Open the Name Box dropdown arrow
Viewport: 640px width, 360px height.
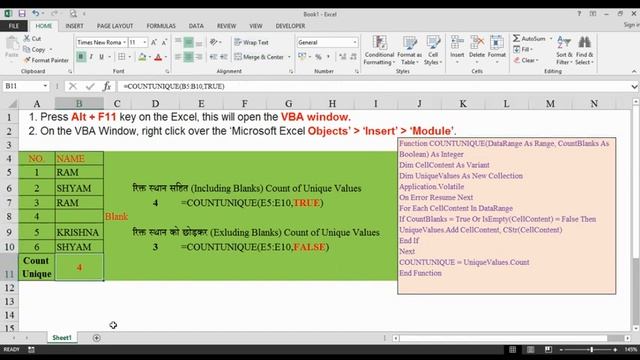point(45,86)
